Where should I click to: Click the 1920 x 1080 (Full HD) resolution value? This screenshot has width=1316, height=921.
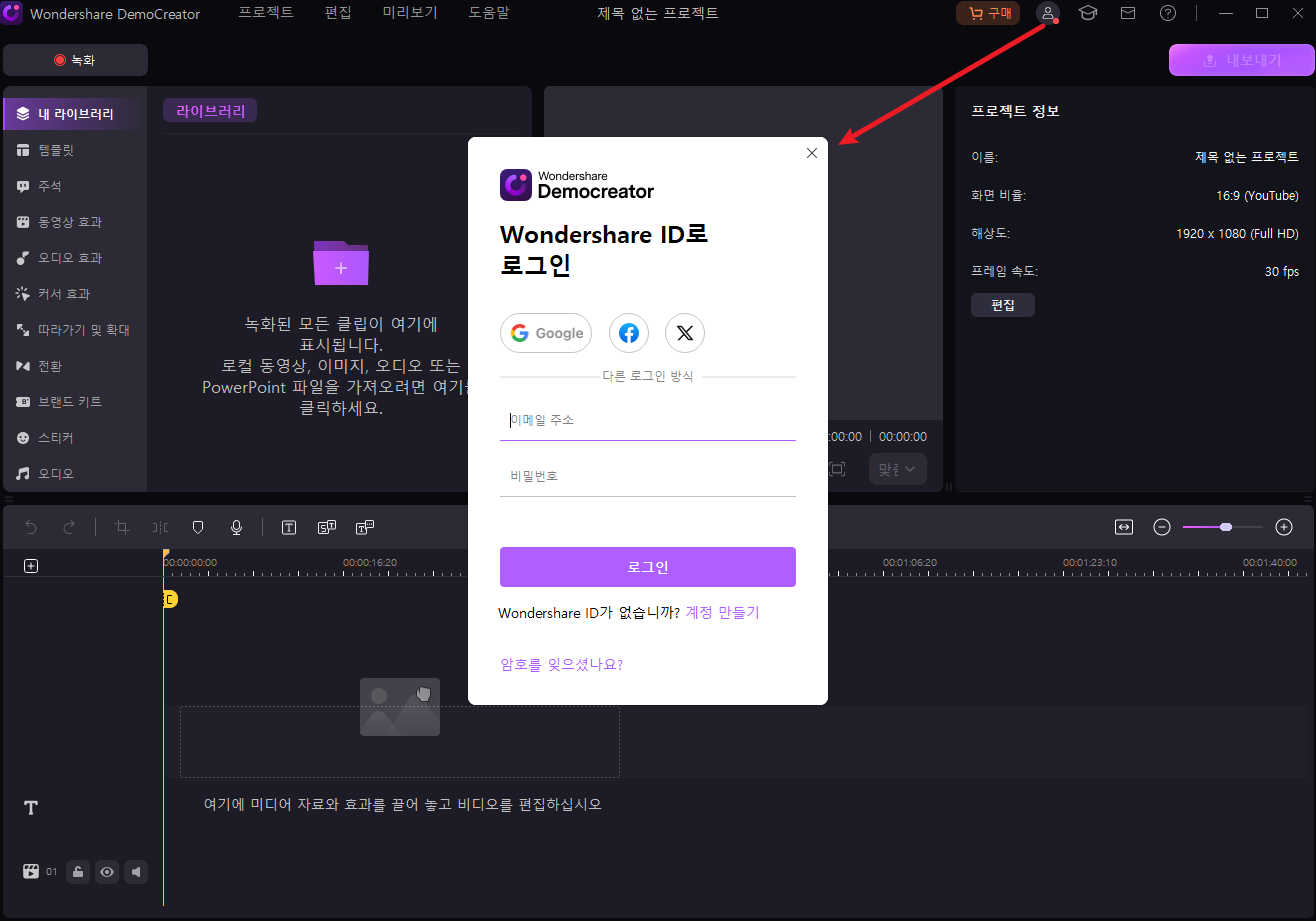pos(1237,233)
